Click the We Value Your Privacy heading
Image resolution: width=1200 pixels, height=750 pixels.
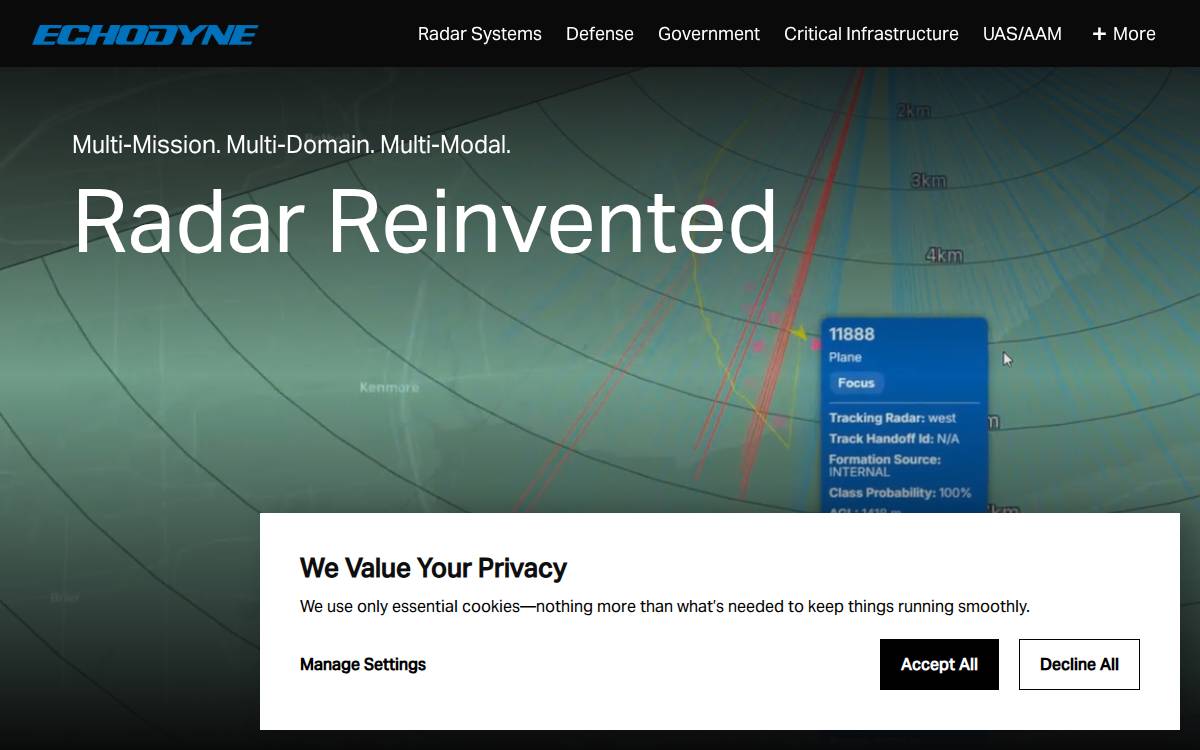[433, 568]
